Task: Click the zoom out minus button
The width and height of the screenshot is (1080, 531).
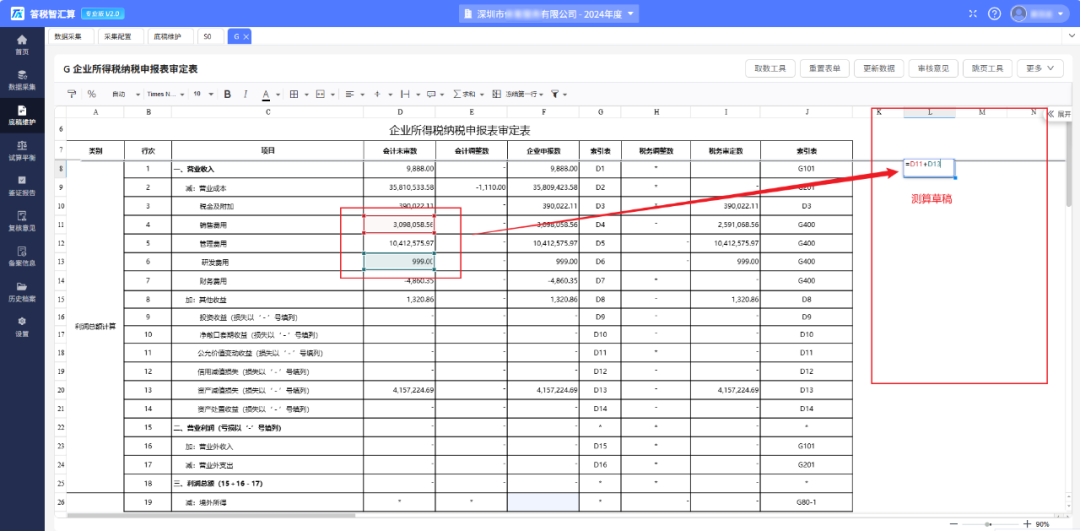Action: [x=953, y=524]
